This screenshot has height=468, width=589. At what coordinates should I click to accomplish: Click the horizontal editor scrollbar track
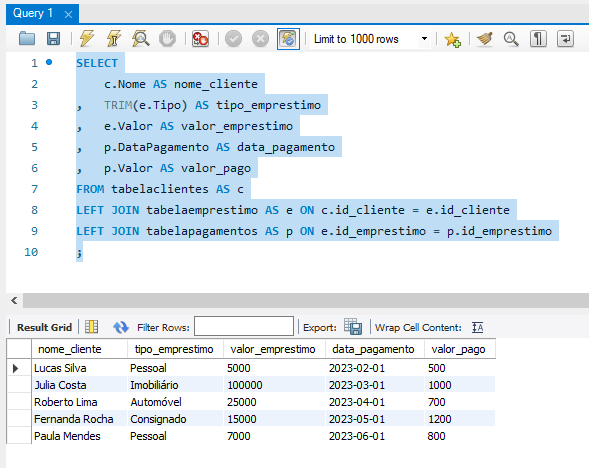coord(306,300)
